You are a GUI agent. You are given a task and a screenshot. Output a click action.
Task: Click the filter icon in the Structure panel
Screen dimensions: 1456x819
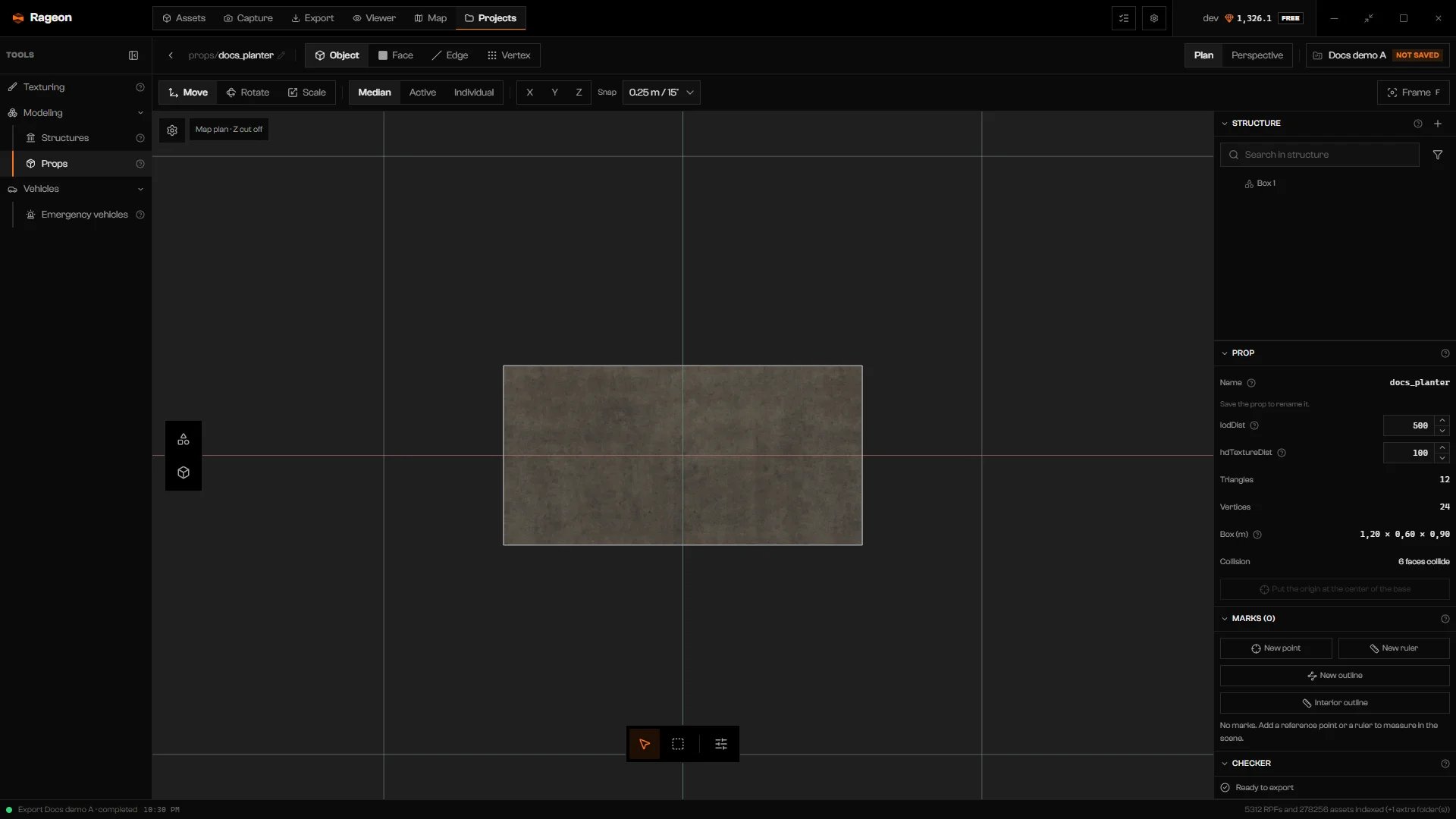pos(1438,155)
